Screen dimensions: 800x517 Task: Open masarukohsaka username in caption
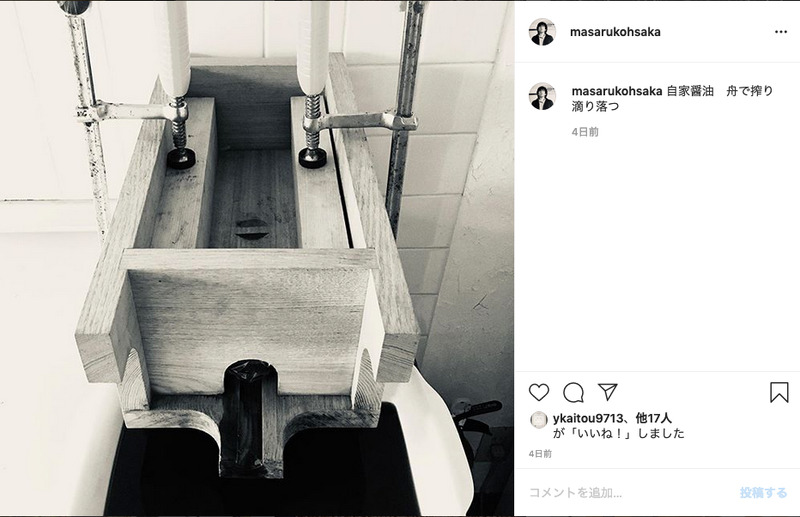coord(617,91)
